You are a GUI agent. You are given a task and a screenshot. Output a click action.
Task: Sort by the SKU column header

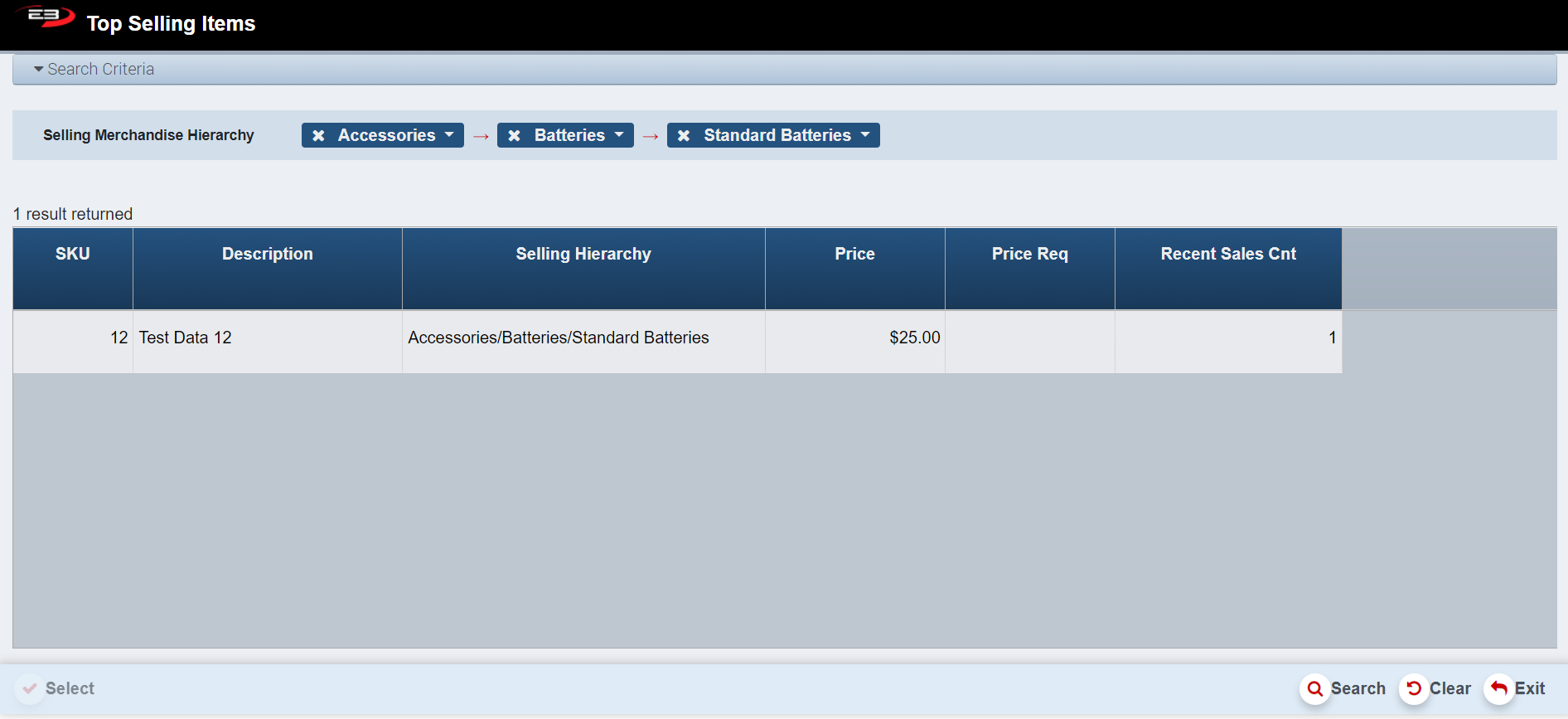(73, 254)
